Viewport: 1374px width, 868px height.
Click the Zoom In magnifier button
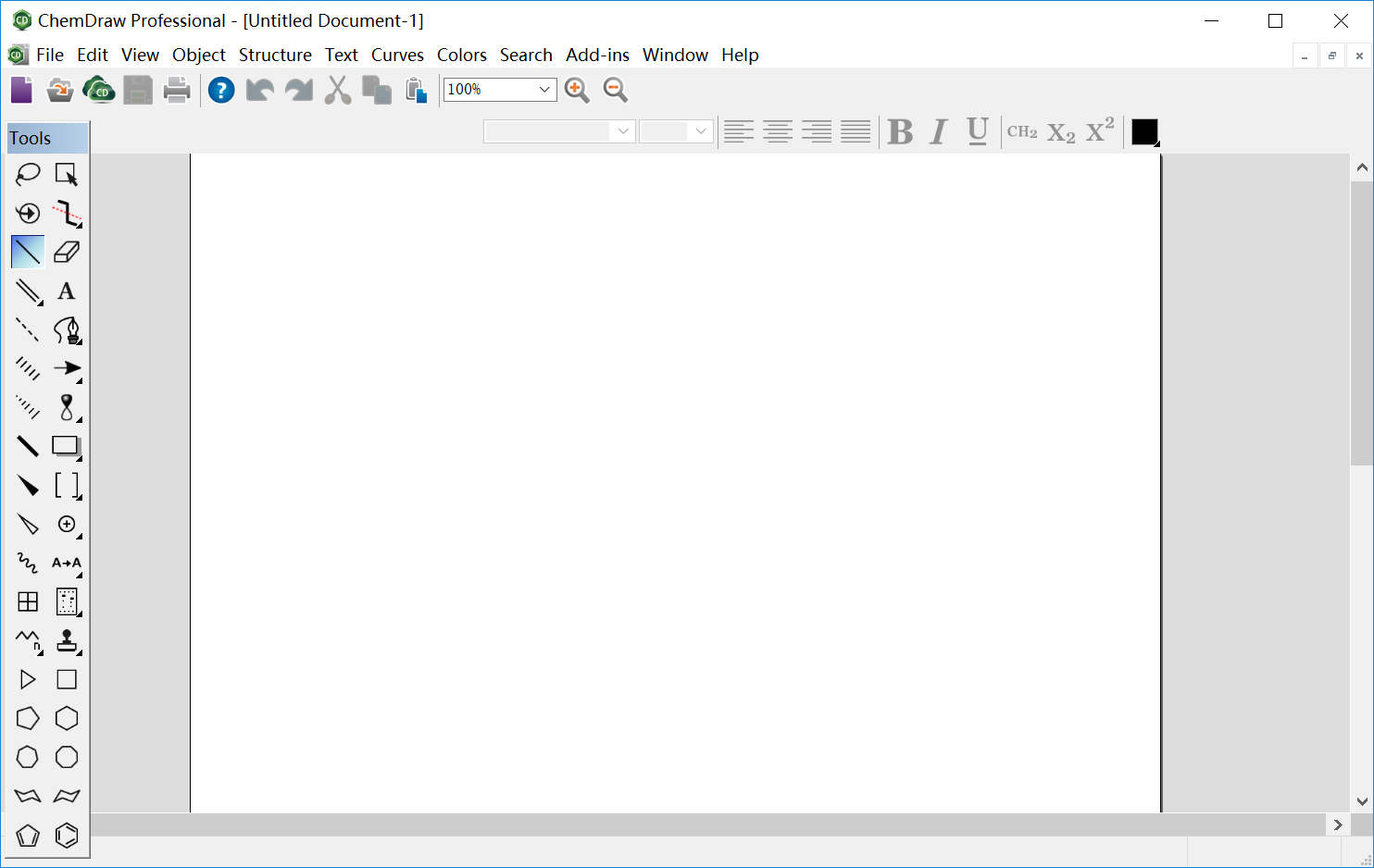pos(577,90)
